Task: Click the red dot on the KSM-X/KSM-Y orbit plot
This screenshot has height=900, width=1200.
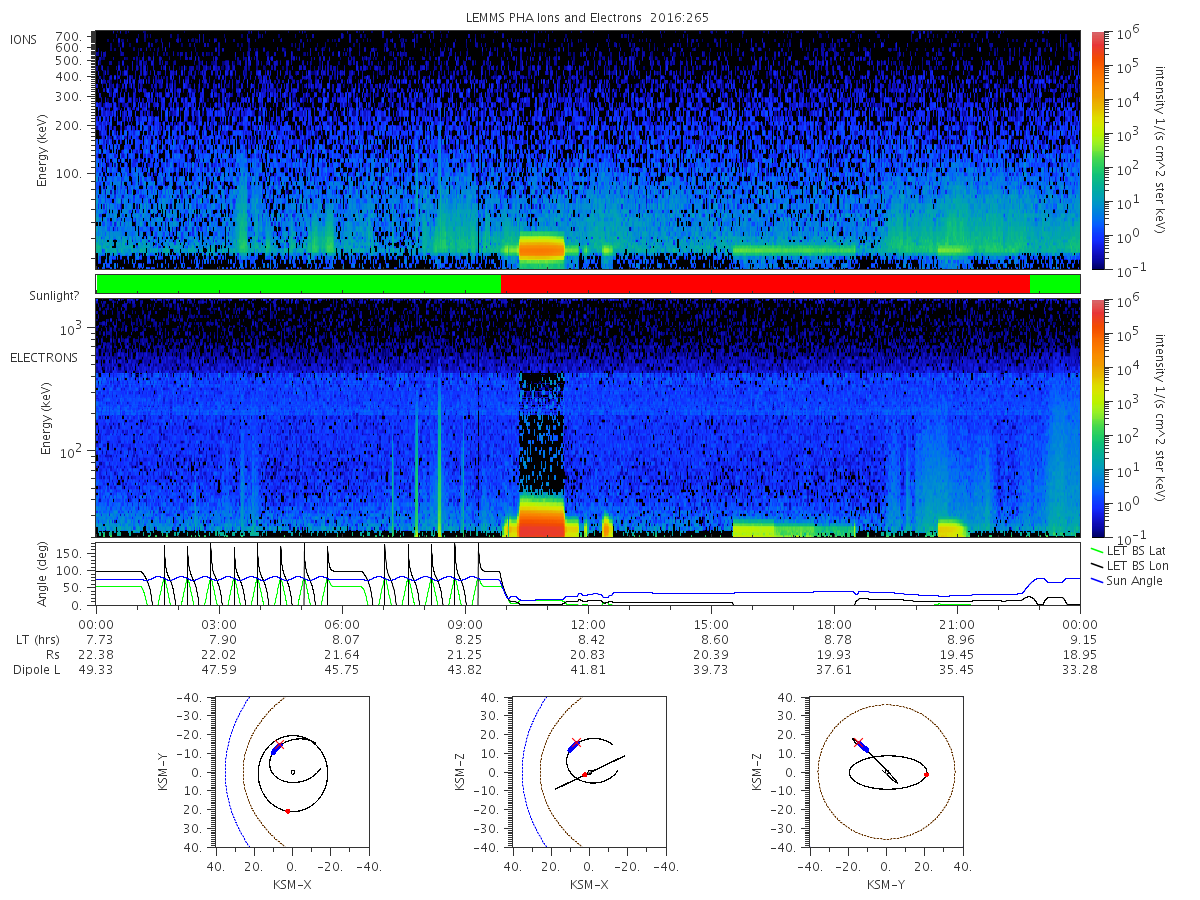Action: click(x=288, y=811)
